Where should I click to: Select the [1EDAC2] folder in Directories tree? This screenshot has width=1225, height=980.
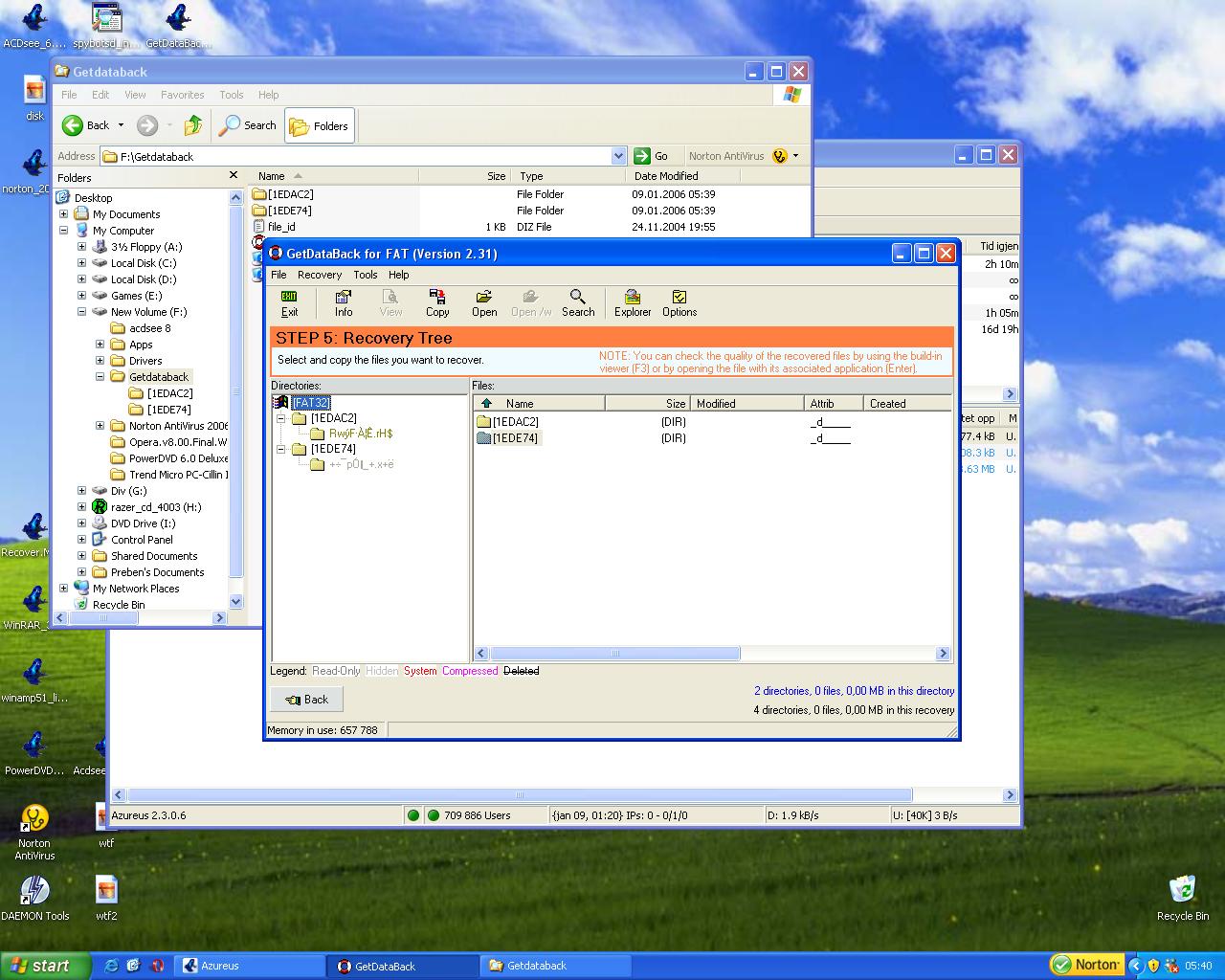[x=333, y=418]
